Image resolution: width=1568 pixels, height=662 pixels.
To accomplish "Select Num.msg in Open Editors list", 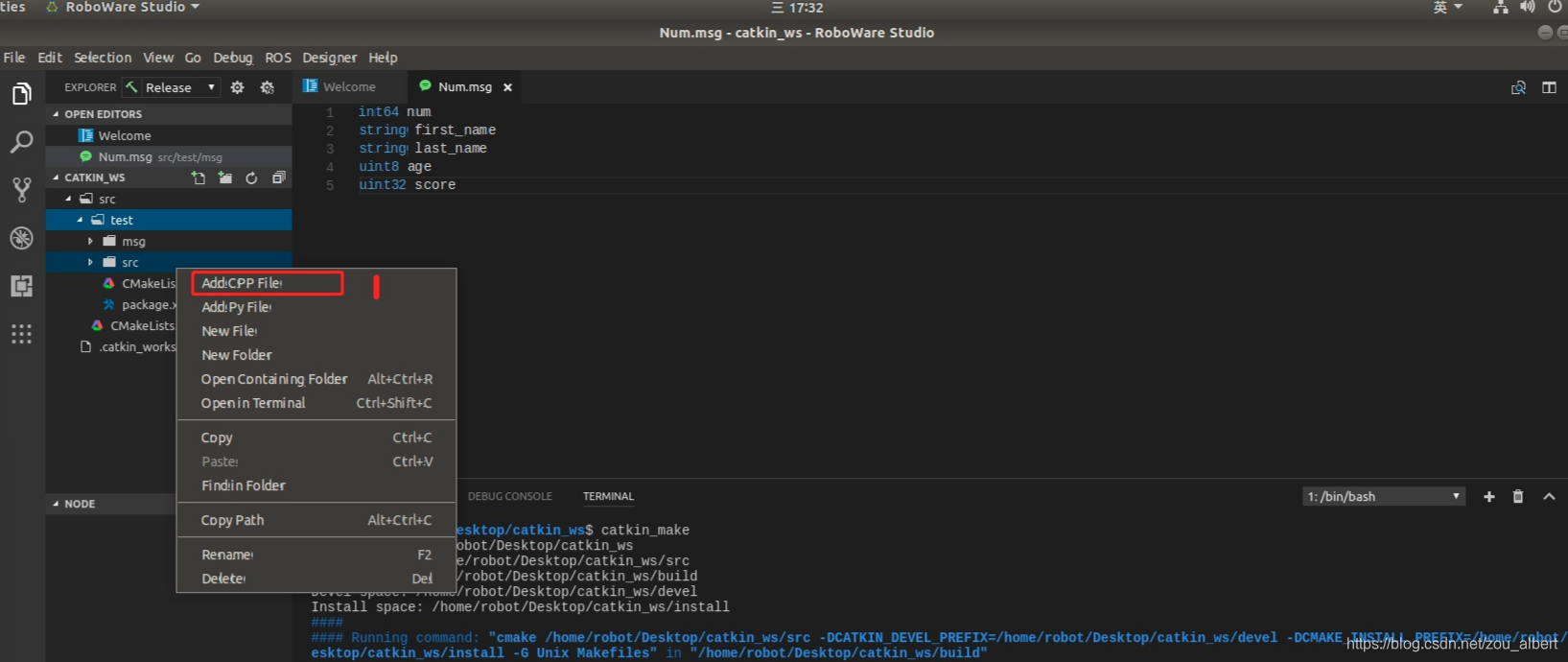I will 169,156.
